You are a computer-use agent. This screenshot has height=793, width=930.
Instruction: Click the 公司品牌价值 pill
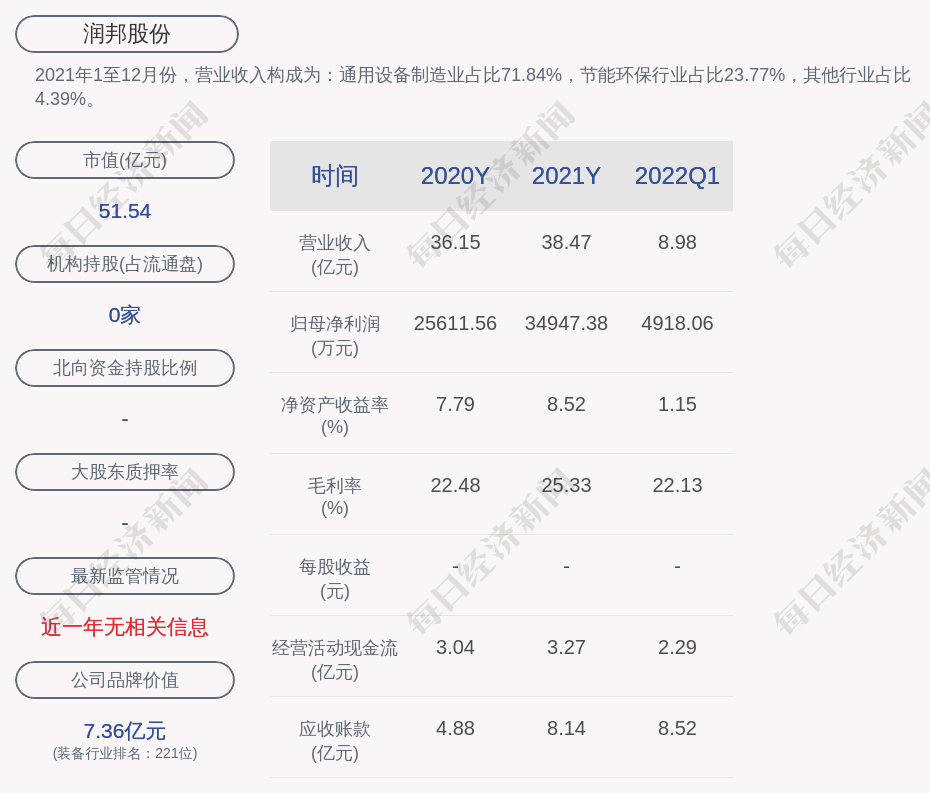pos(125,680)
